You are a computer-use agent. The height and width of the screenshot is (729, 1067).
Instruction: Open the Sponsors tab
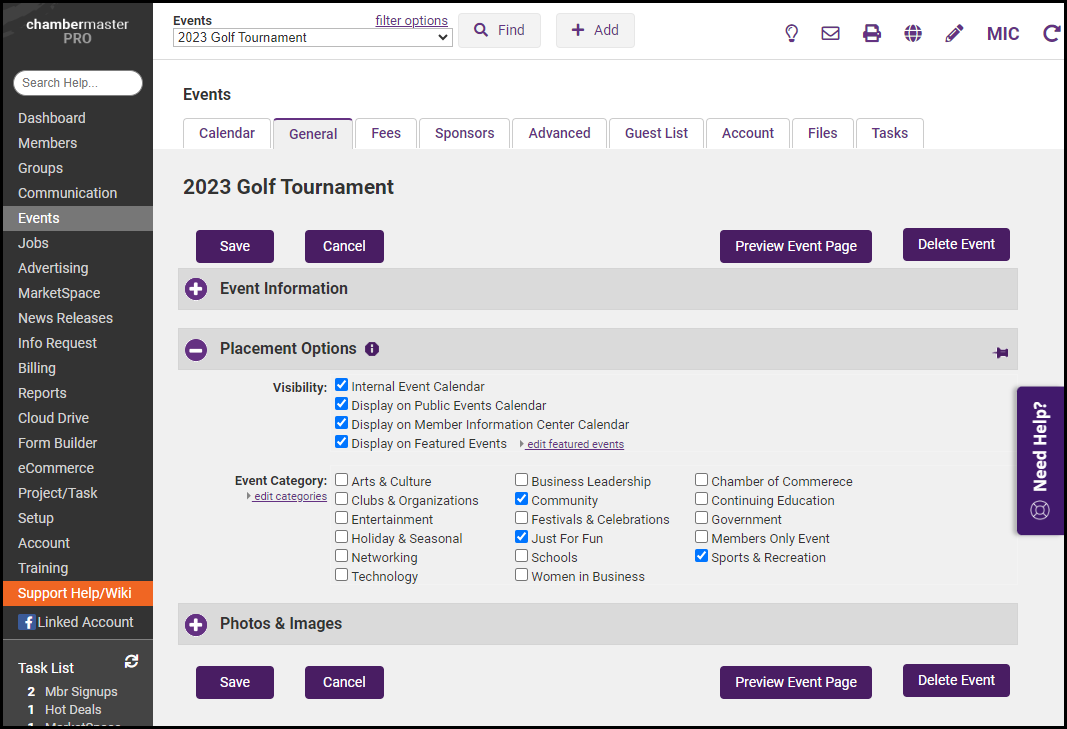465,133
